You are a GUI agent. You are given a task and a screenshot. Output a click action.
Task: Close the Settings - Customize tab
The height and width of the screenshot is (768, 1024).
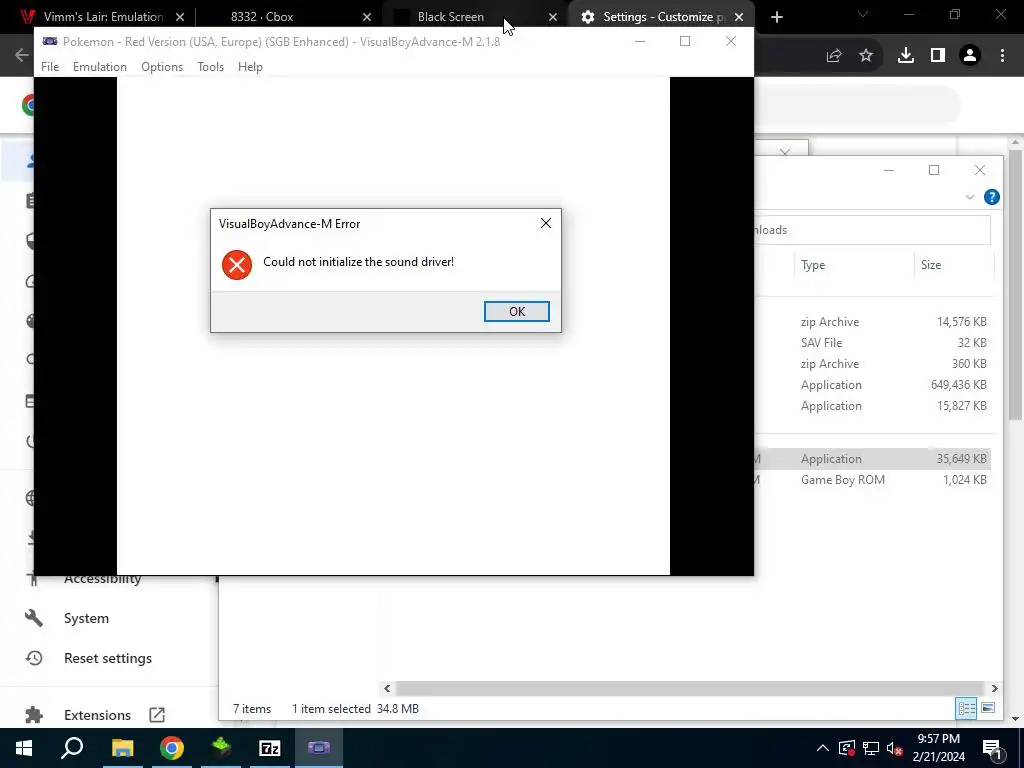pos(739,17)
